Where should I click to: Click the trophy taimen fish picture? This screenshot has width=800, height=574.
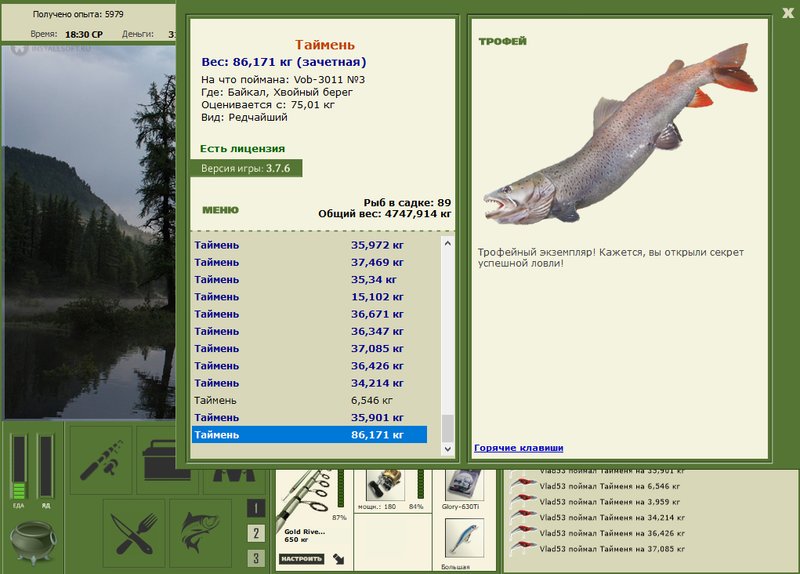[x=620, y=135]
